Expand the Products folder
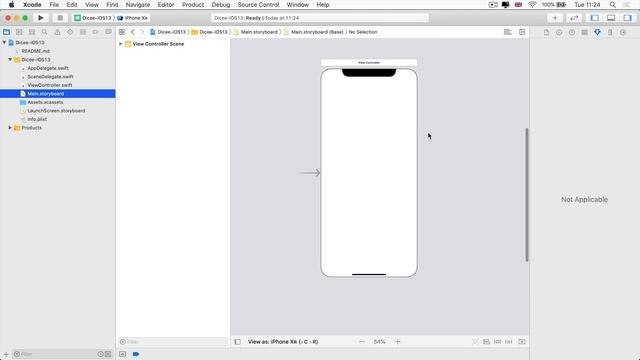 click(x=10, y=128)
